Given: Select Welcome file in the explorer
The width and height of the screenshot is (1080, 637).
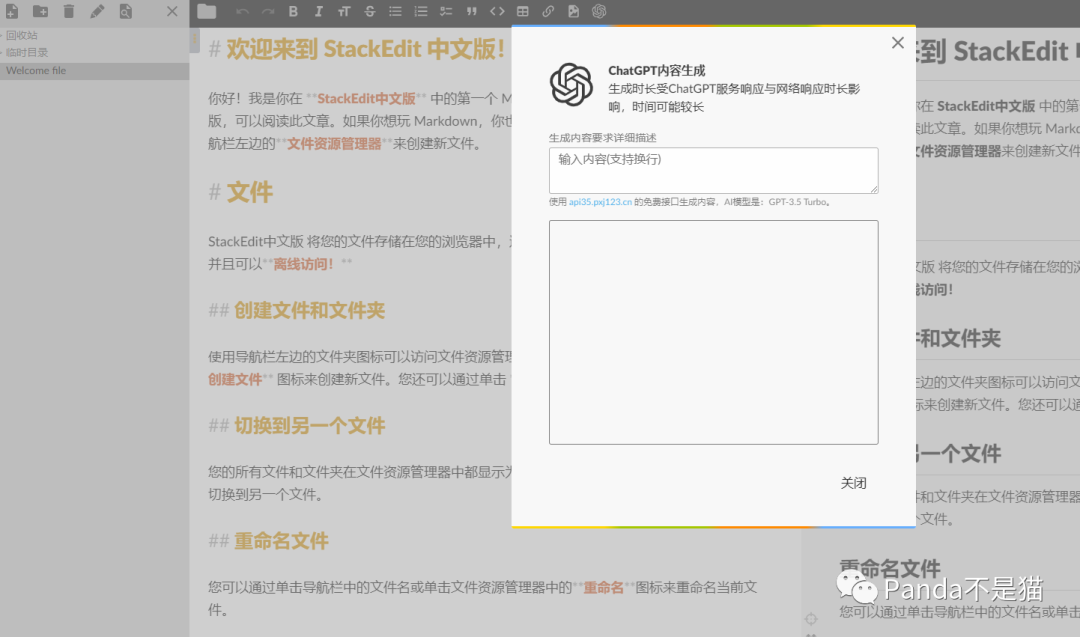Looking at the screenshot, I should (x=94, y=70).
